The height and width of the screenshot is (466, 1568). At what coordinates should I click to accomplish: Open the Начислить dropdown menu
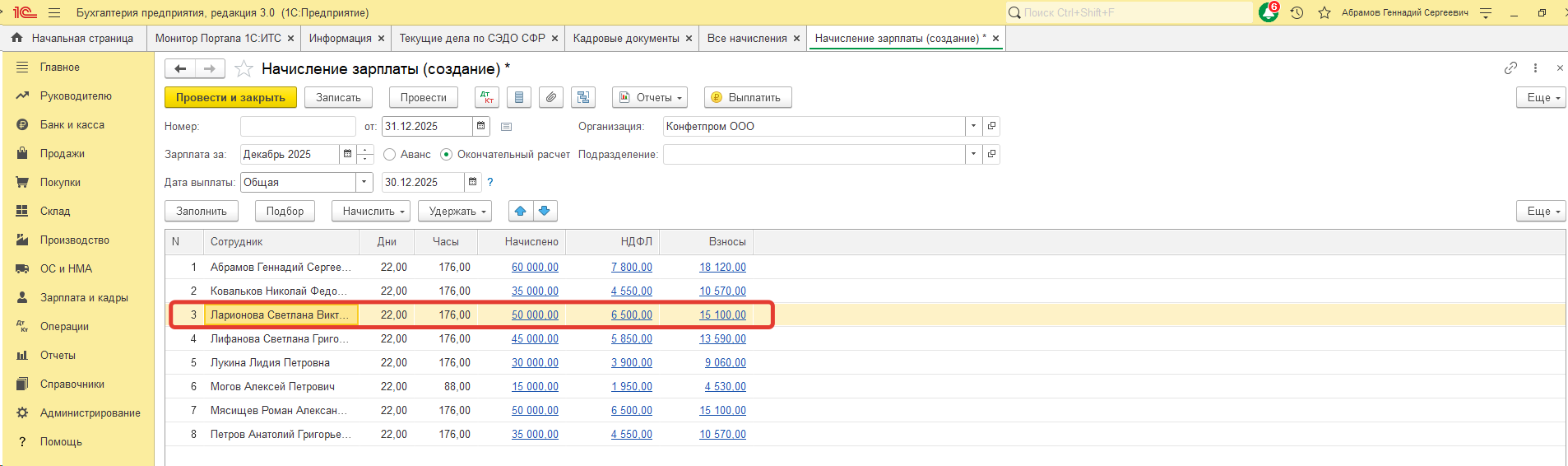click(x=374, y=211)
